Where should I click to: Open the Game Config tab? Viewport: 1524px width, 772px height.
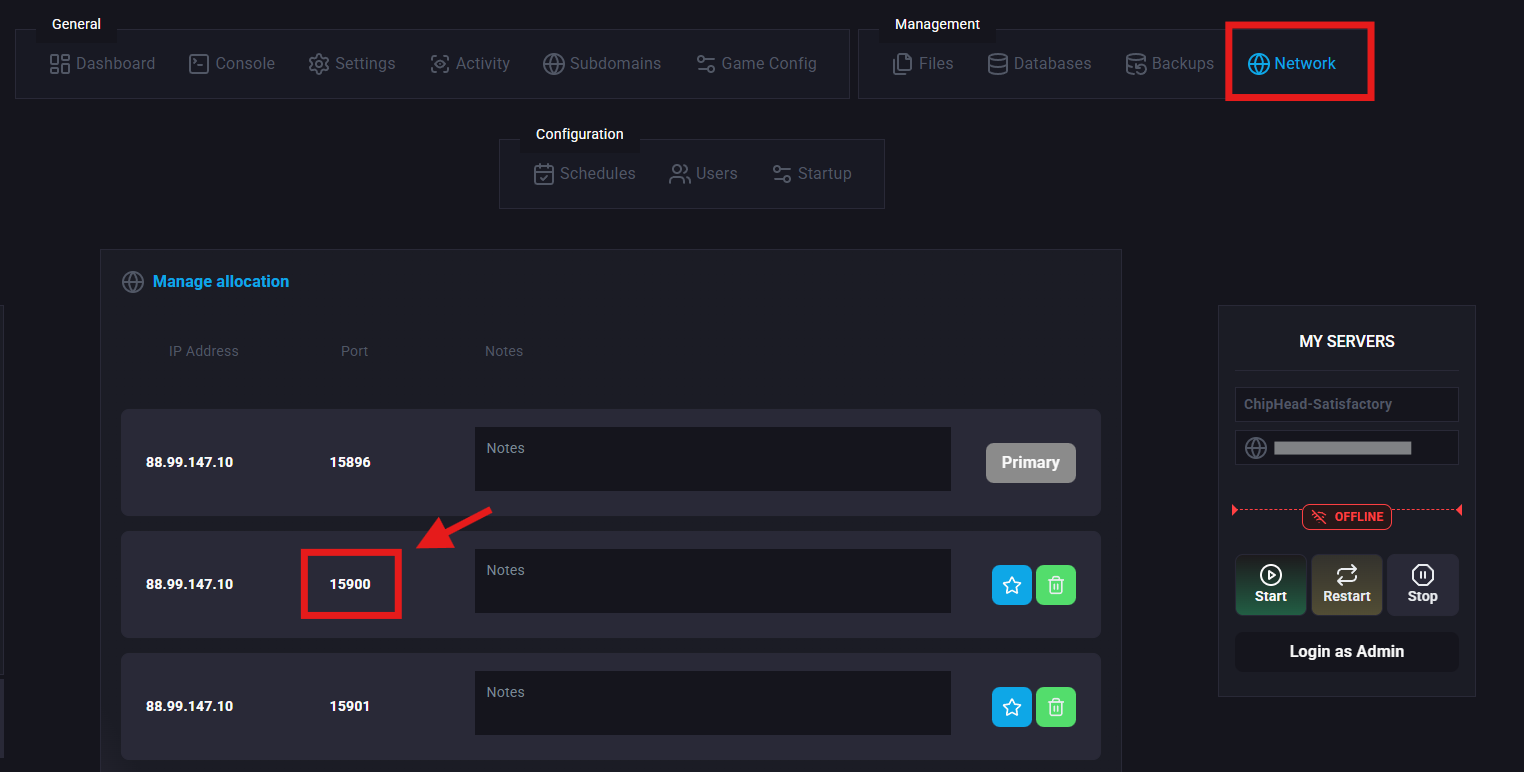click(x=756, y=64)
